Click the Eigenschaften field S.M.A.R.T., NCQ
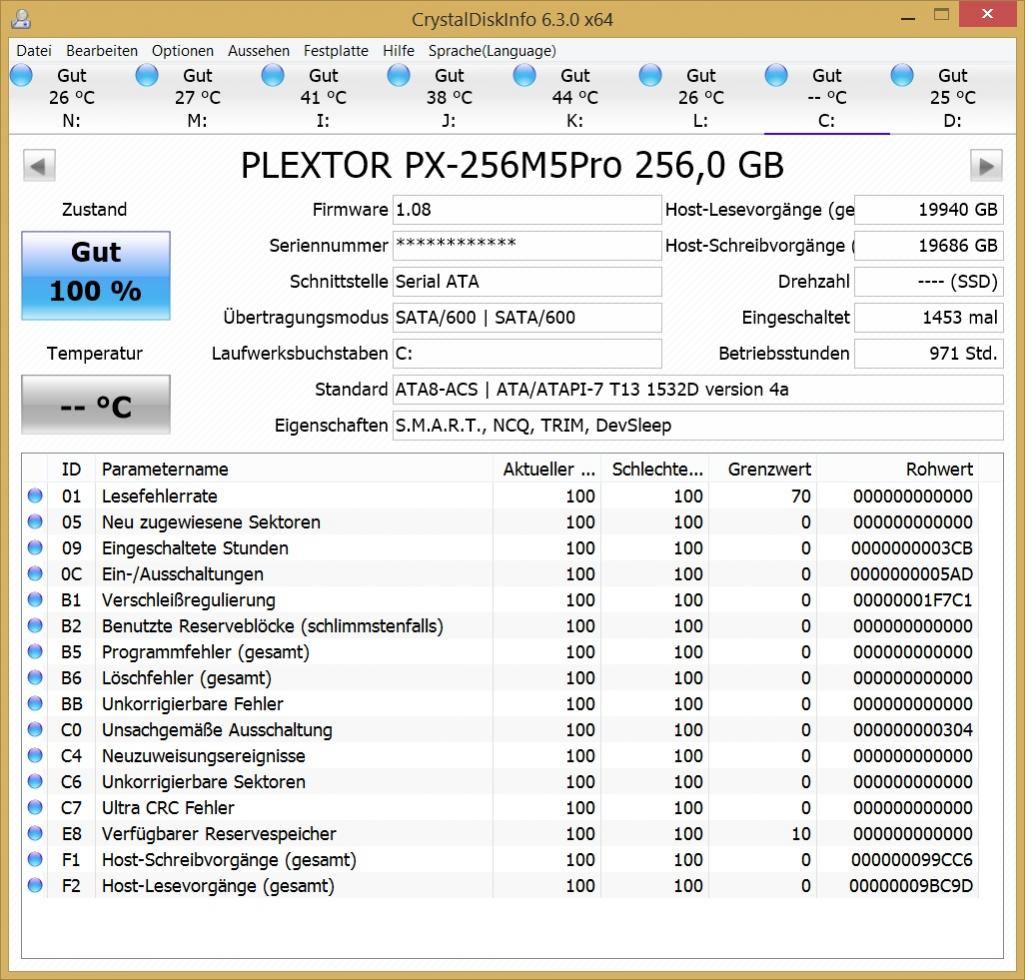This screenshot has height=980, width=1025. coord(697,426)
